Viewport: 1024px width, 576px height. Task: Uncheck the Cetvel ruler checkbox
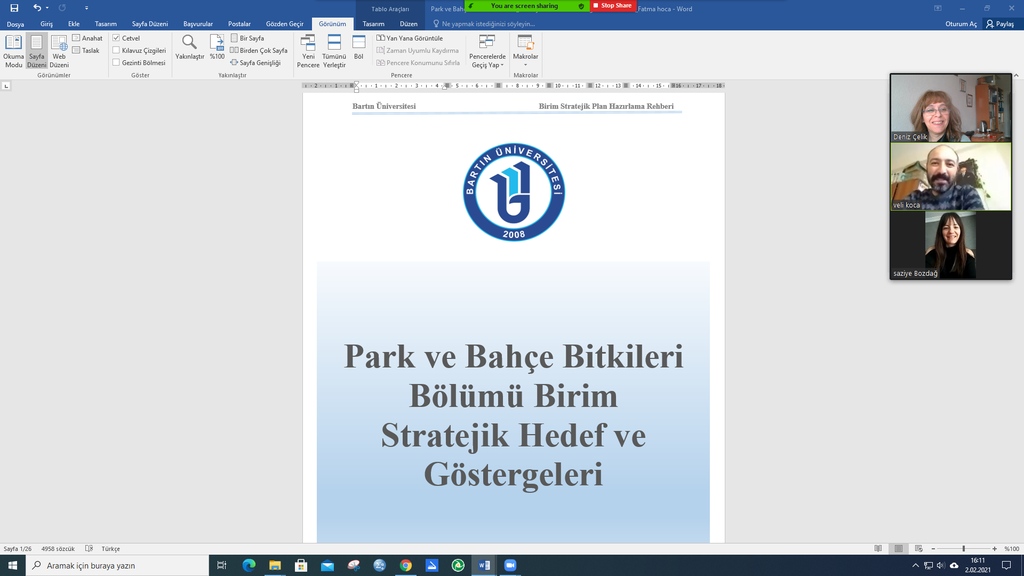point(117,38)
